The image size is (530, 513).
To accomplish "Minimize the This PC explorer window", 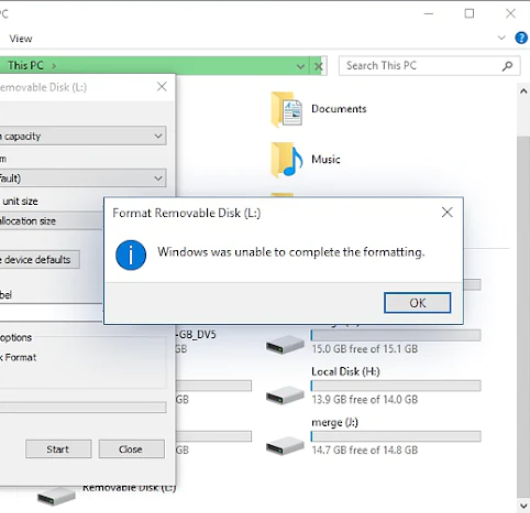I will click(x=429, y=14).
